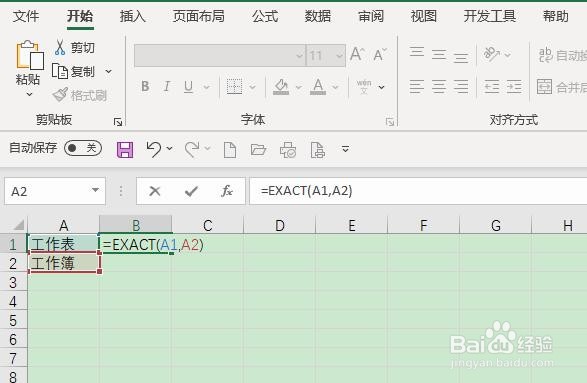Image resolution: width=587 pixels, height=383 pixels.
Task: Toggle underline formatting
Action: tap(188, 86)
